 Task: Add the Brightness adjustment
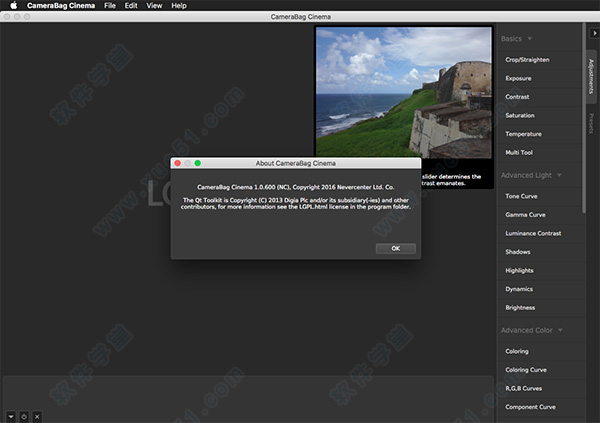tap(540, 307)
